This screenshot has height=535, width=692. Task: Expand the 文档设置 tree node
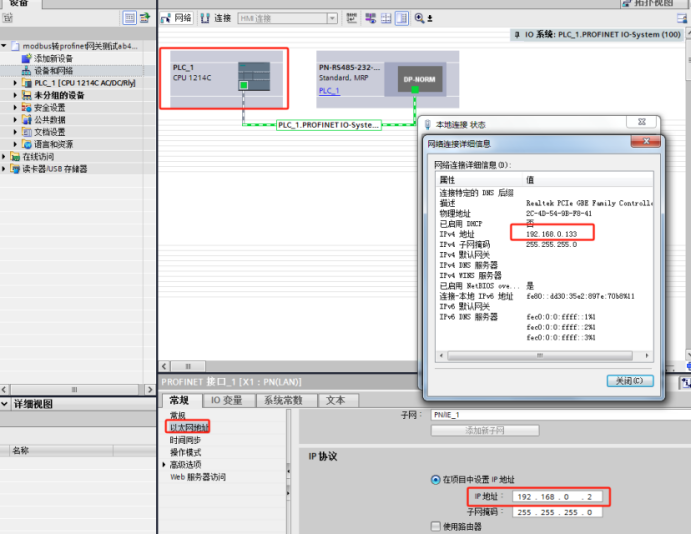[15, 132]
